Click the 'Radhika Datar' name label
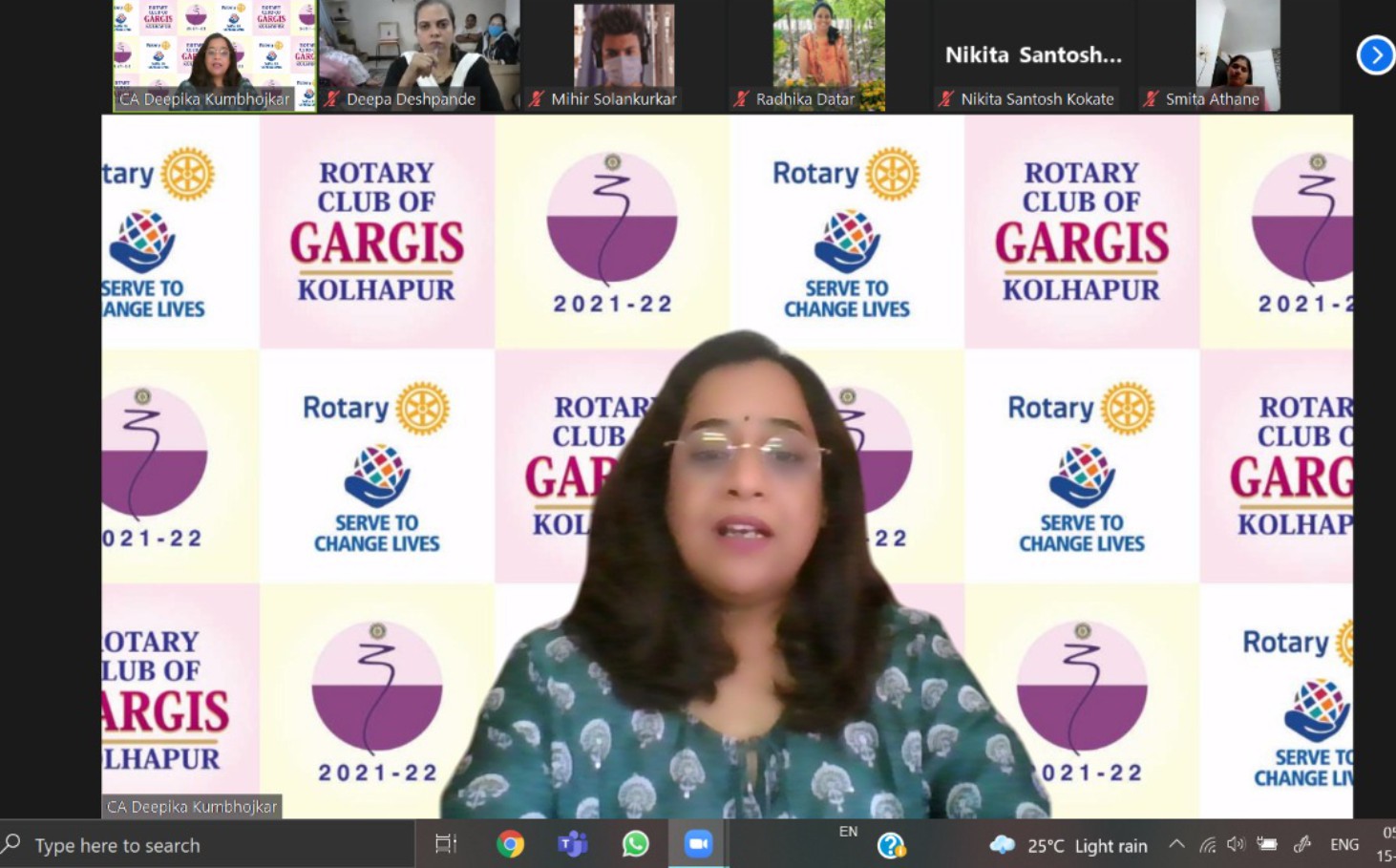1396x868 pixels. coord(805,98)
